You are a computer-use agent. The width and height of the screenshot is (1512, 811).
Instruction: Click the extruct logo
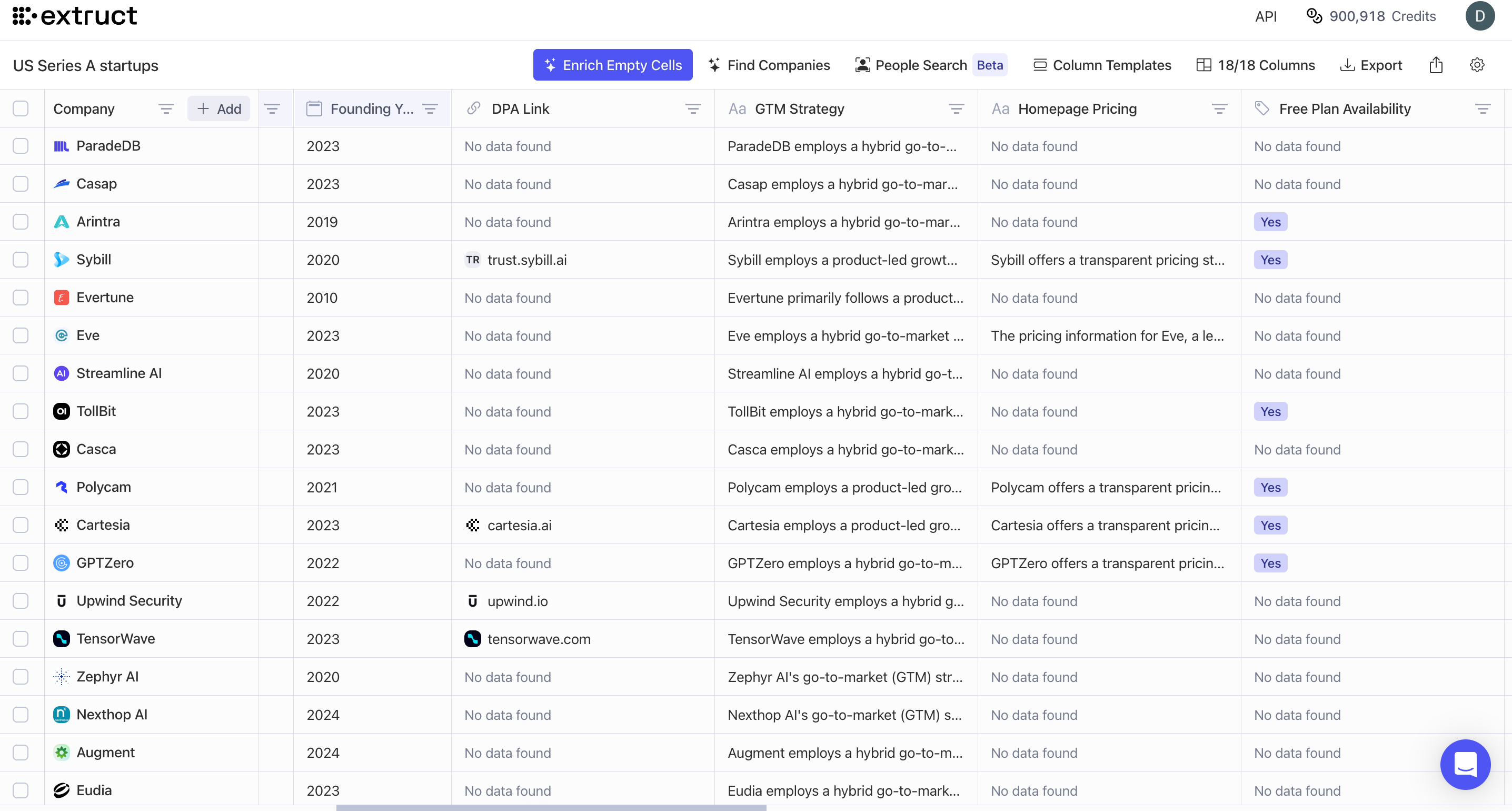75,16
